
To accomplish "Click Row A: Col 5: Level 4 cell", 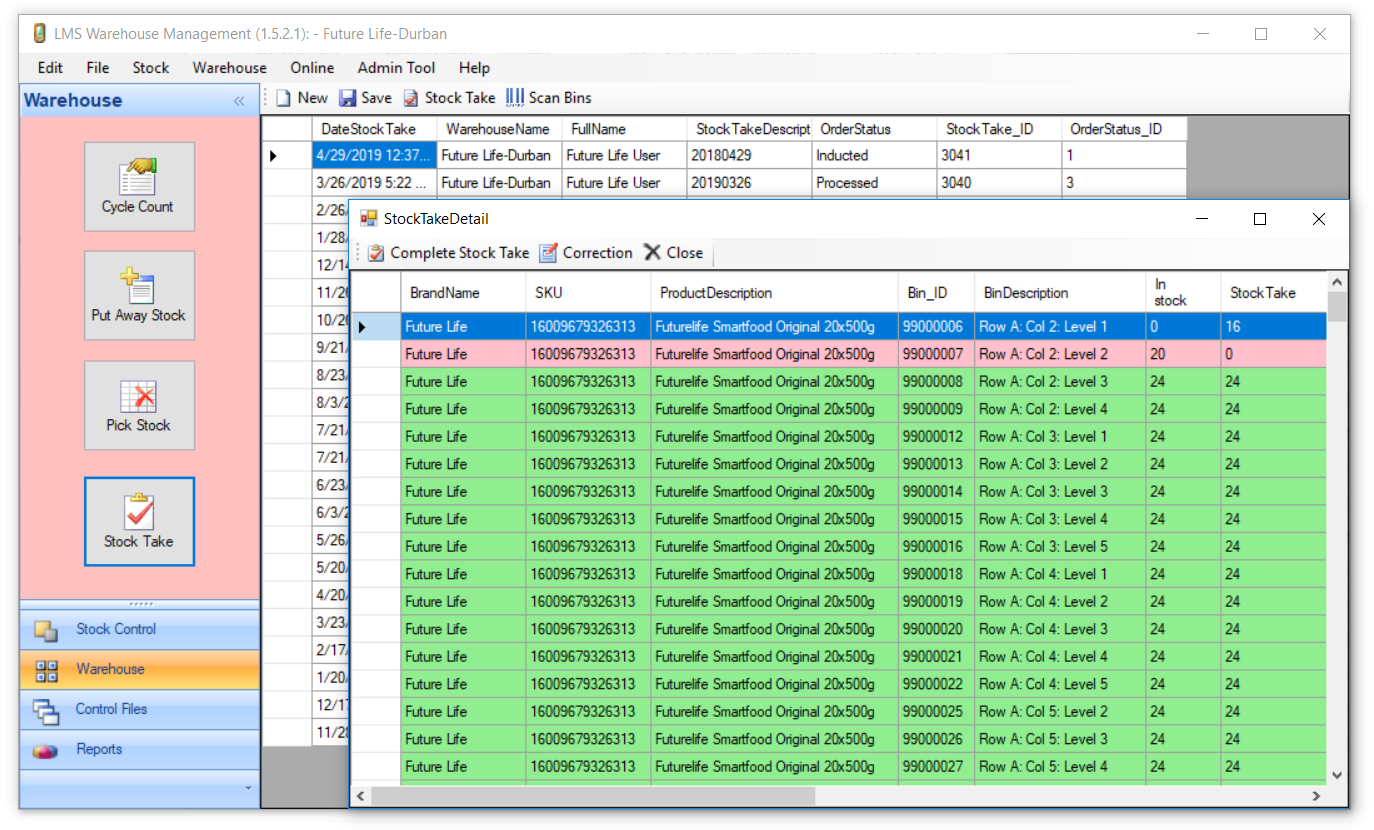I will pyautogui.click(x=1060, y=767).
